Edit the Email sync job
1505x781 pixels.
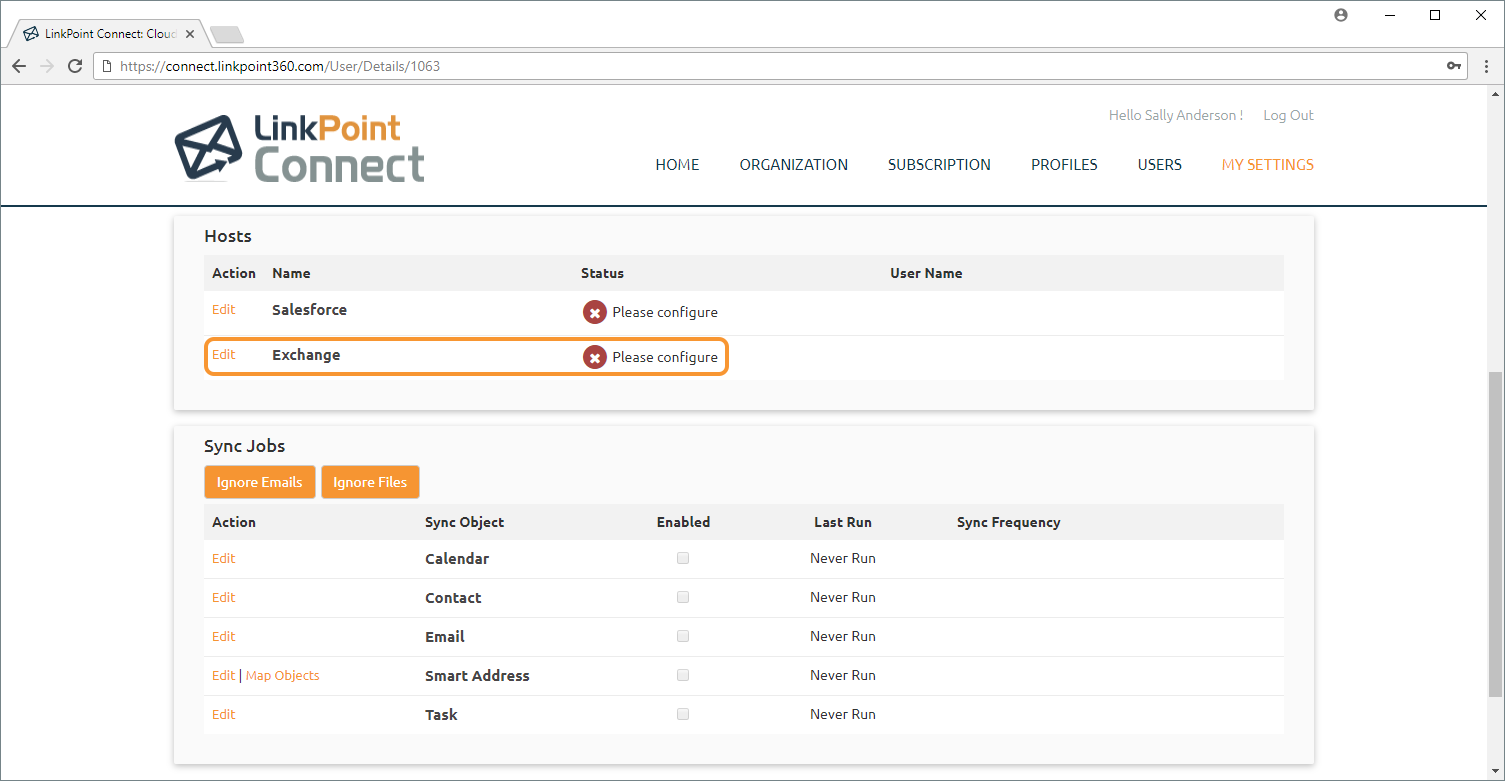pyautogui.click(x=223, y=636)
